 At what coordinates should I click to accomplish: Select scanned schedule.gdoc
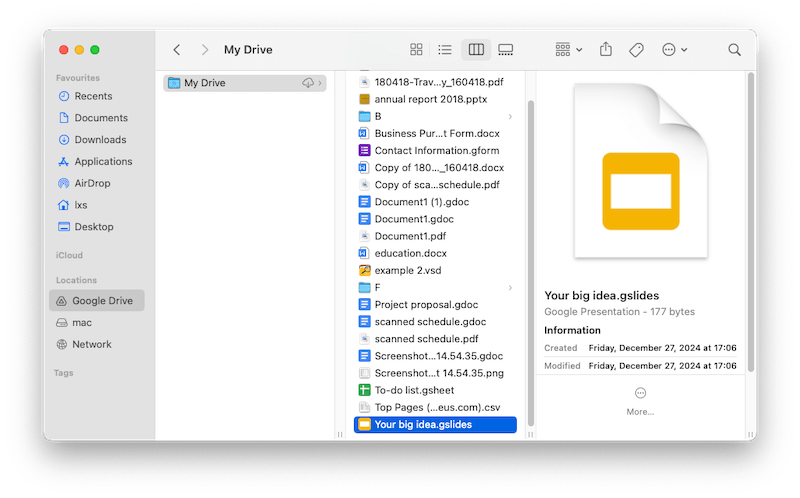[435, 322]
